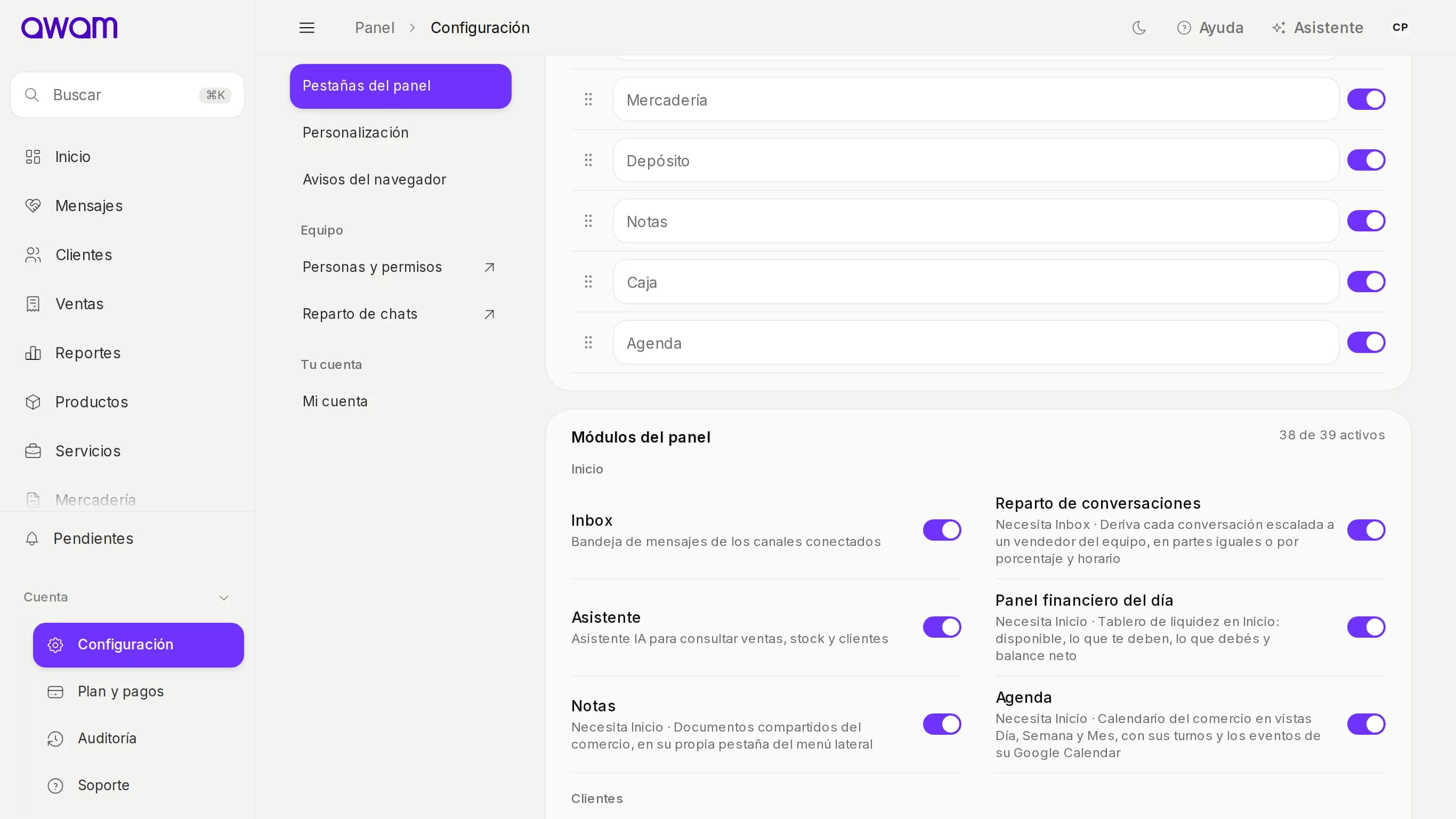The height and width of the screenshot is (819, 1456).
Task: Turn off the Asistente module toggle
Action: pyautogui.click(x=942, y=627)
